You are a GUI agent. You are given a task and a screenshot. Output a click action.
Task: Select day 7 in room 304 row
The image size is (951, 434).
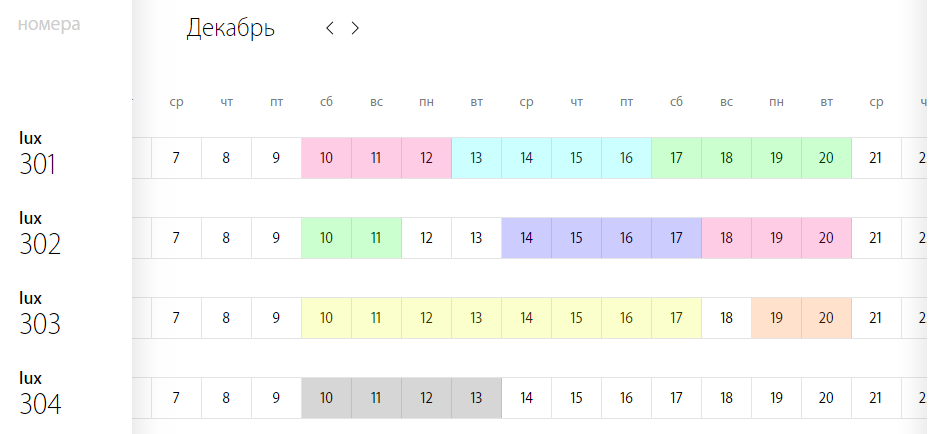pos(176,398)
